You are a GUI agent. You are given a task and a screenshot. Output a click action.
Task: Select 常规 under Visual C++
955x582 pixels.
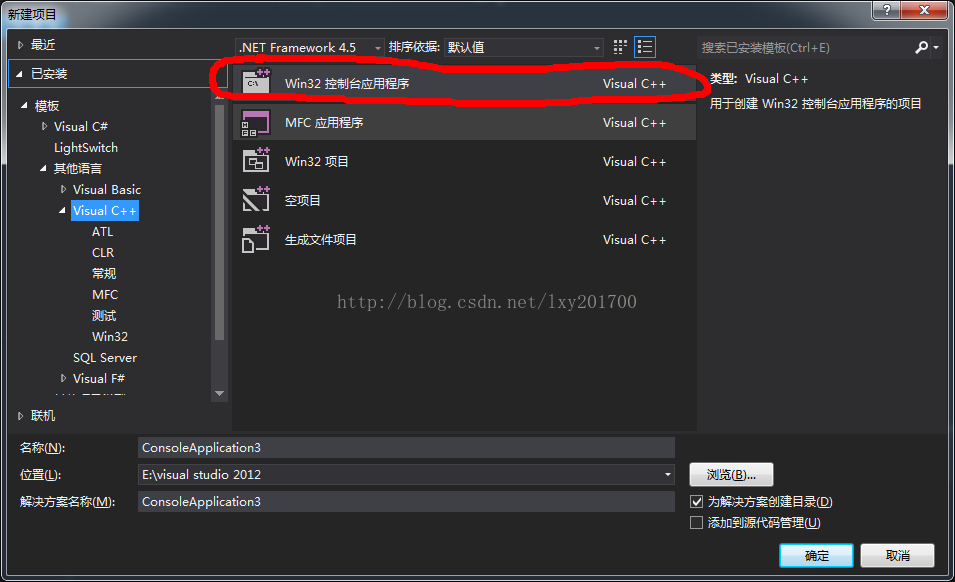[x=104, y=273]
